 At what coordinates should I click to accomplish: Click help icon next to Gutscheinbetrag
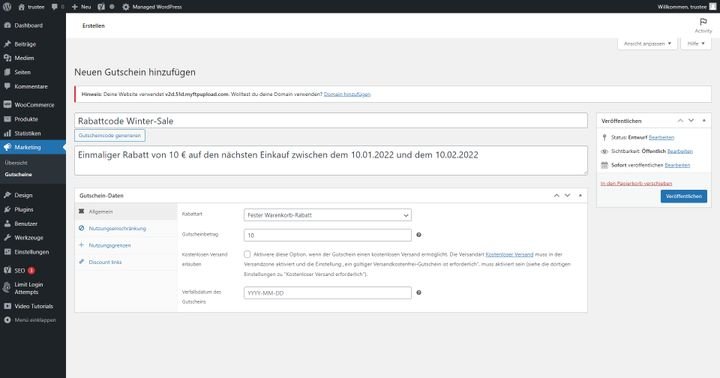click(419, 235)
